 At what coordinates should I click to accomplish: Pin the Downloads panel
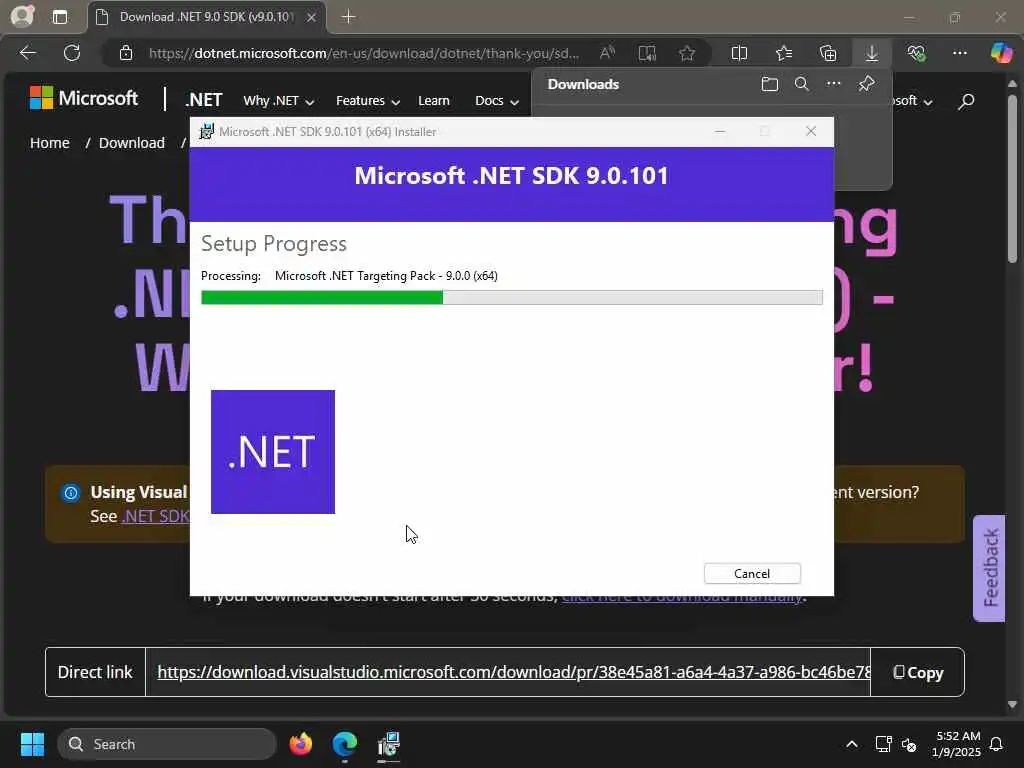[x=866, y=84]
